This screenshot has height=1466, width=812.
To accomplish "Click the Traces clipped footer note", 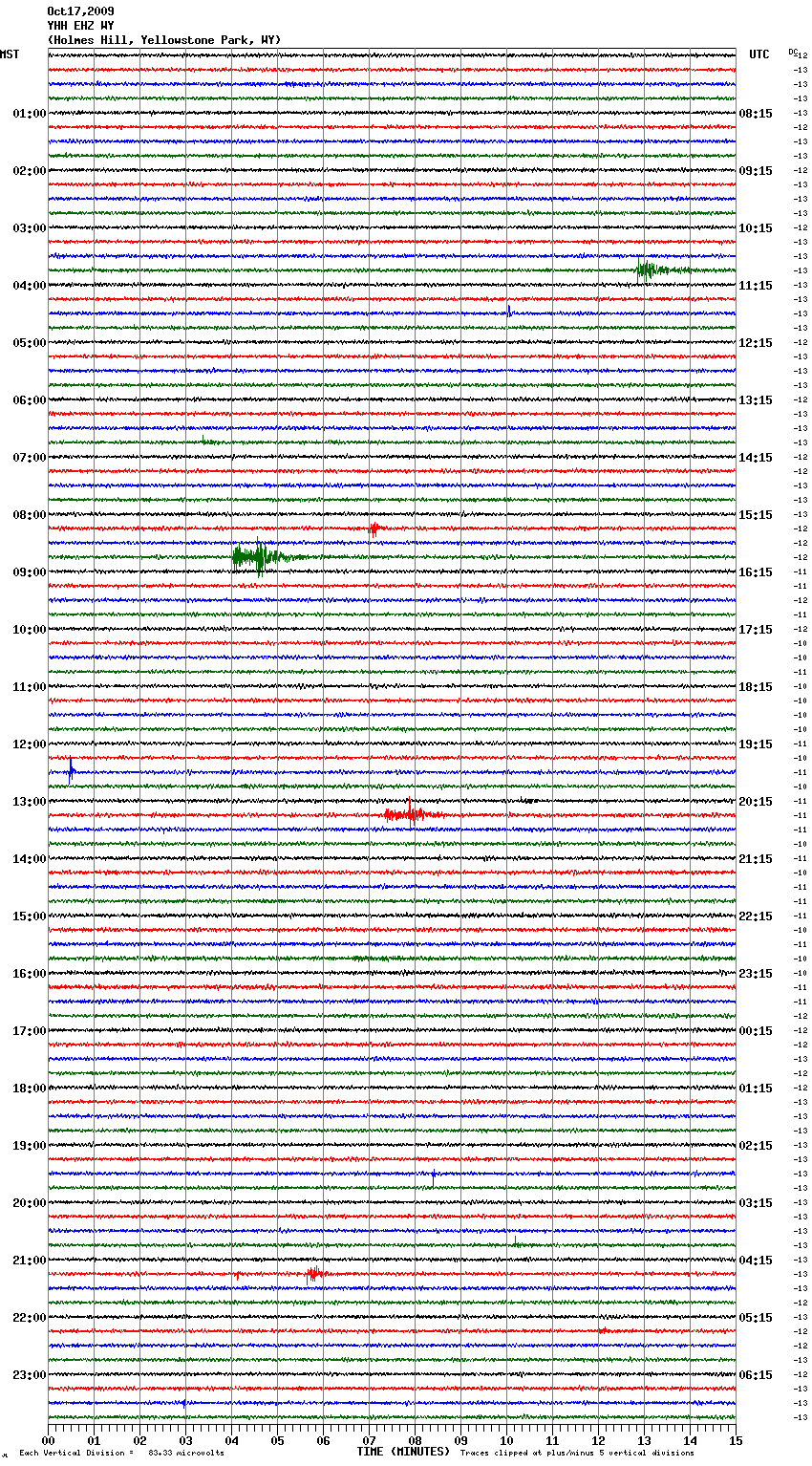I will (577, 1453).
